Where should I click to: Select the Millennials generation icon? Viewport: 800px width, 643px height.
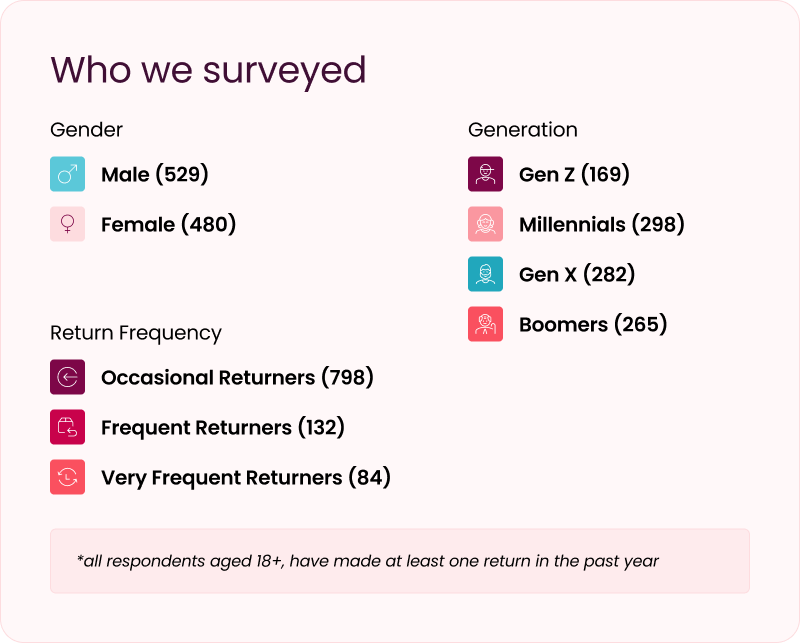coord(485,225)
